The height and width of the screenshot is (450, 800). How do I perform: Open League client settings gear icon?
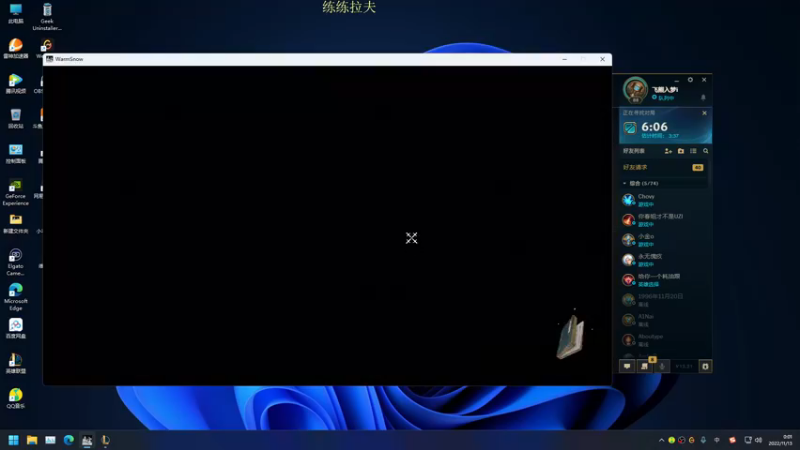[x=690, y=80]
